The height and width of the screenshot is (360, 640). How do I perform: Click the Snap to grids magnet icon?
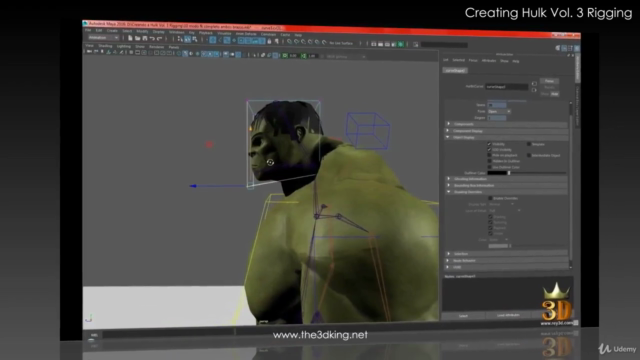tap(290, 42)
